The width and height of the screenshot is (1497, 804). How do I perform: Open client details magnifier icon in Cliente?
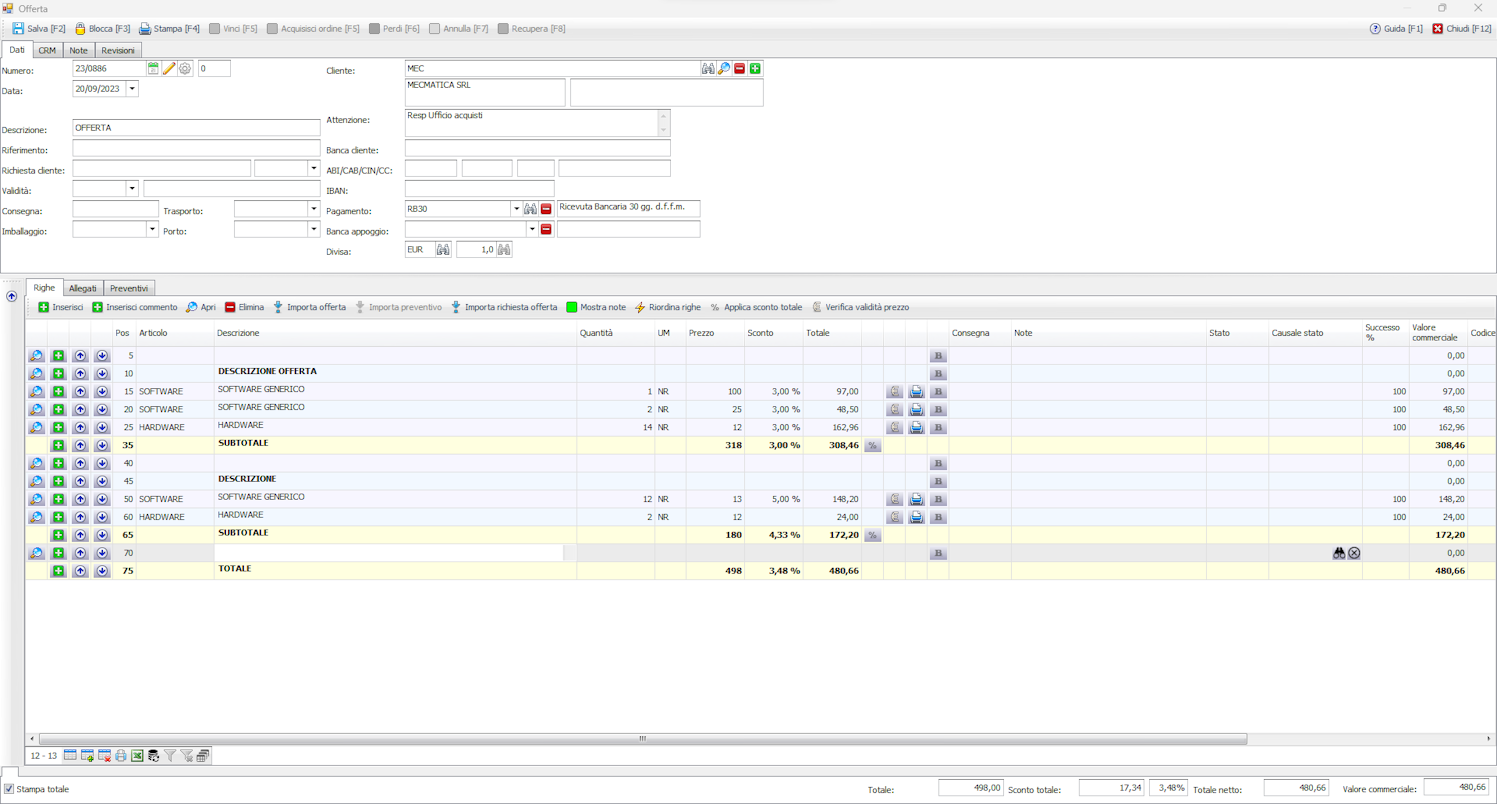pyautogui.click(x=724, y=69)
